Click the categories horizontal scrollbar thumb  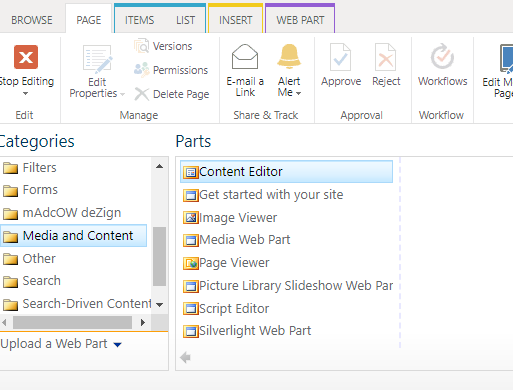coord(72,322)
